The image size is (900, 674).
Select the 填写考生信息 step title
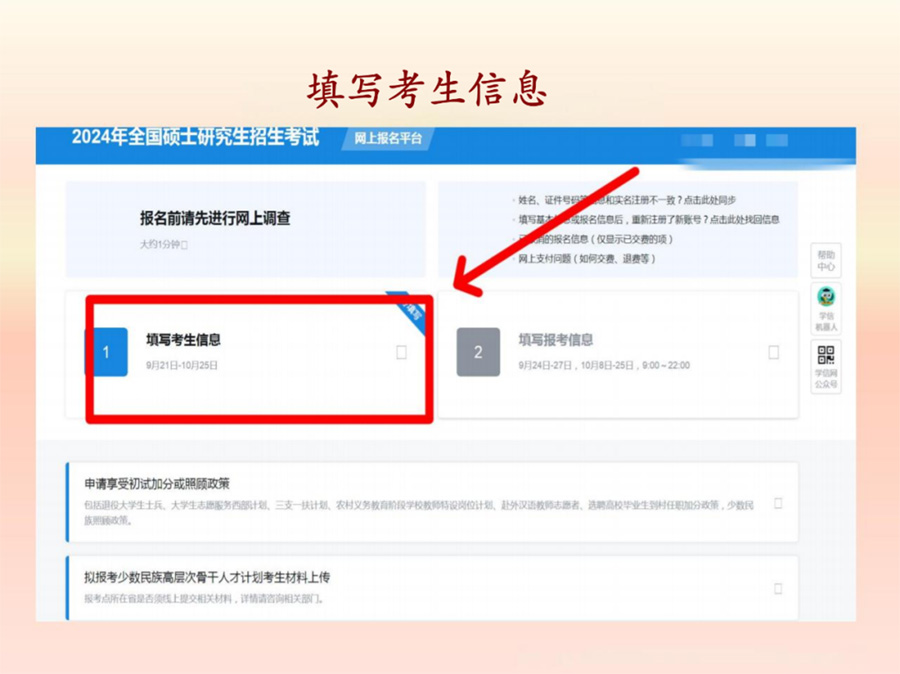[x=183, y=340]
